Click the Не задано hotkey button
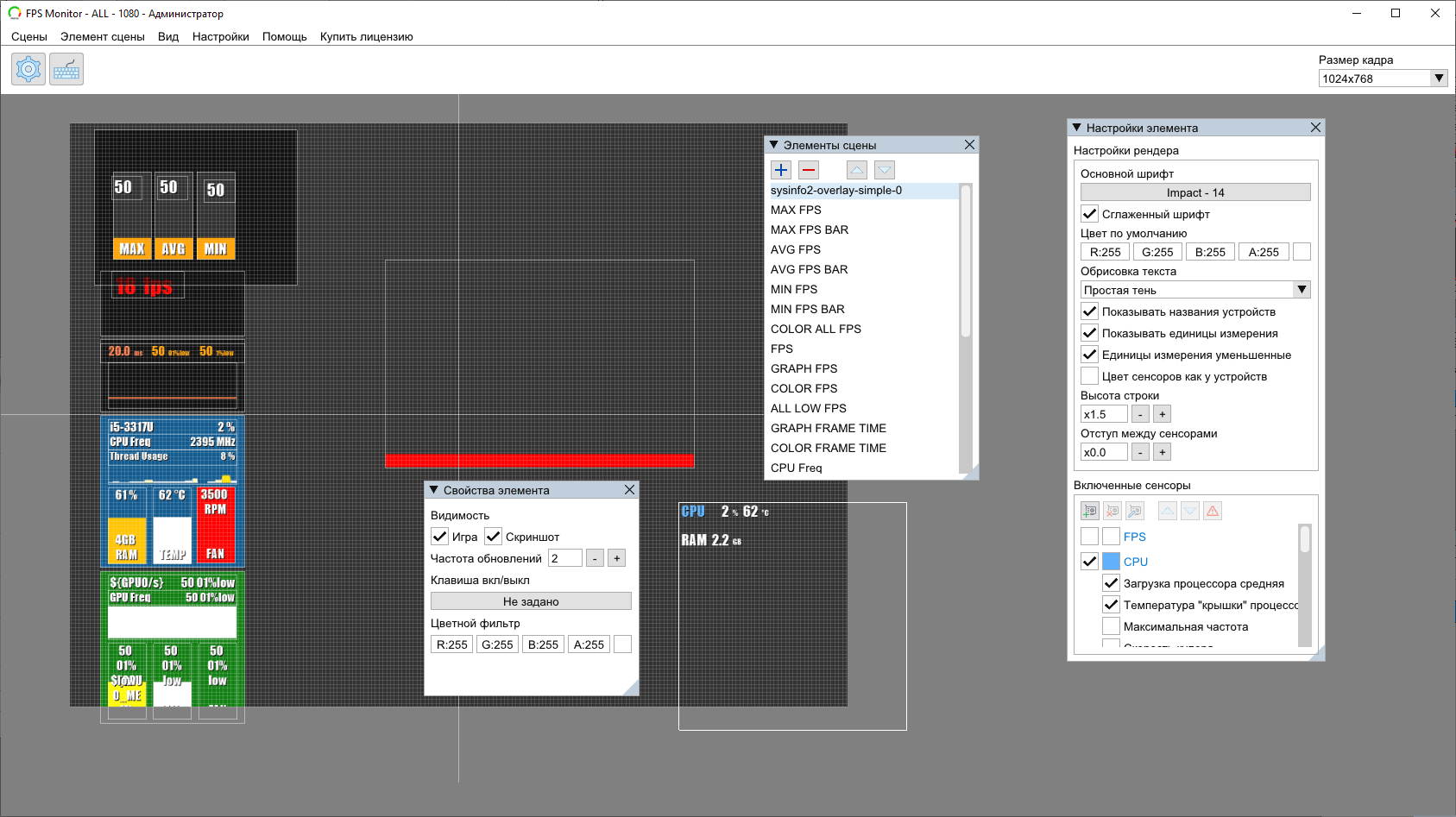The image size is (1456, 817). (531, 601)
